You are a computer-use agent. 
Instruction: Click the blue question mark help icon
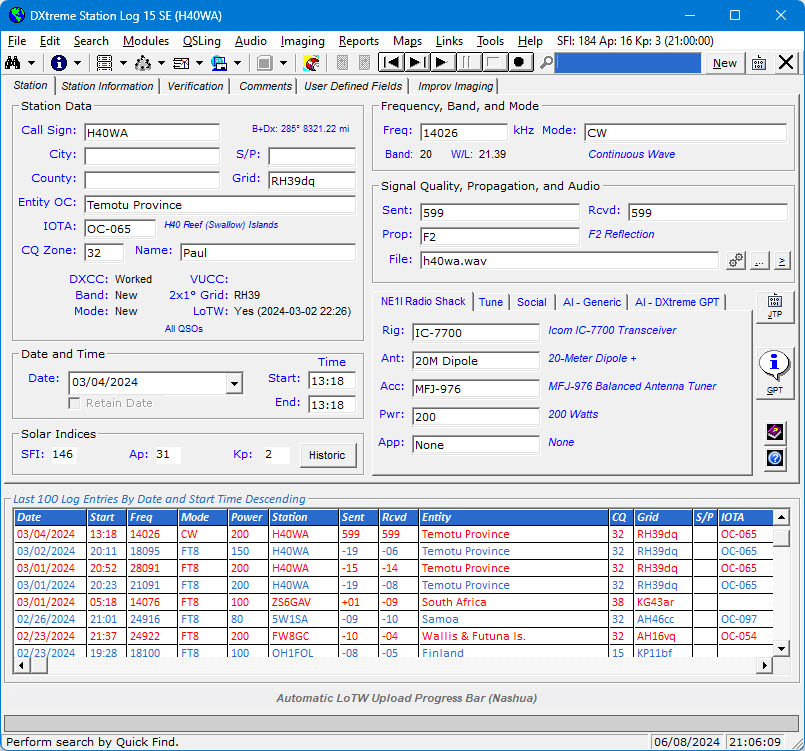775,458
